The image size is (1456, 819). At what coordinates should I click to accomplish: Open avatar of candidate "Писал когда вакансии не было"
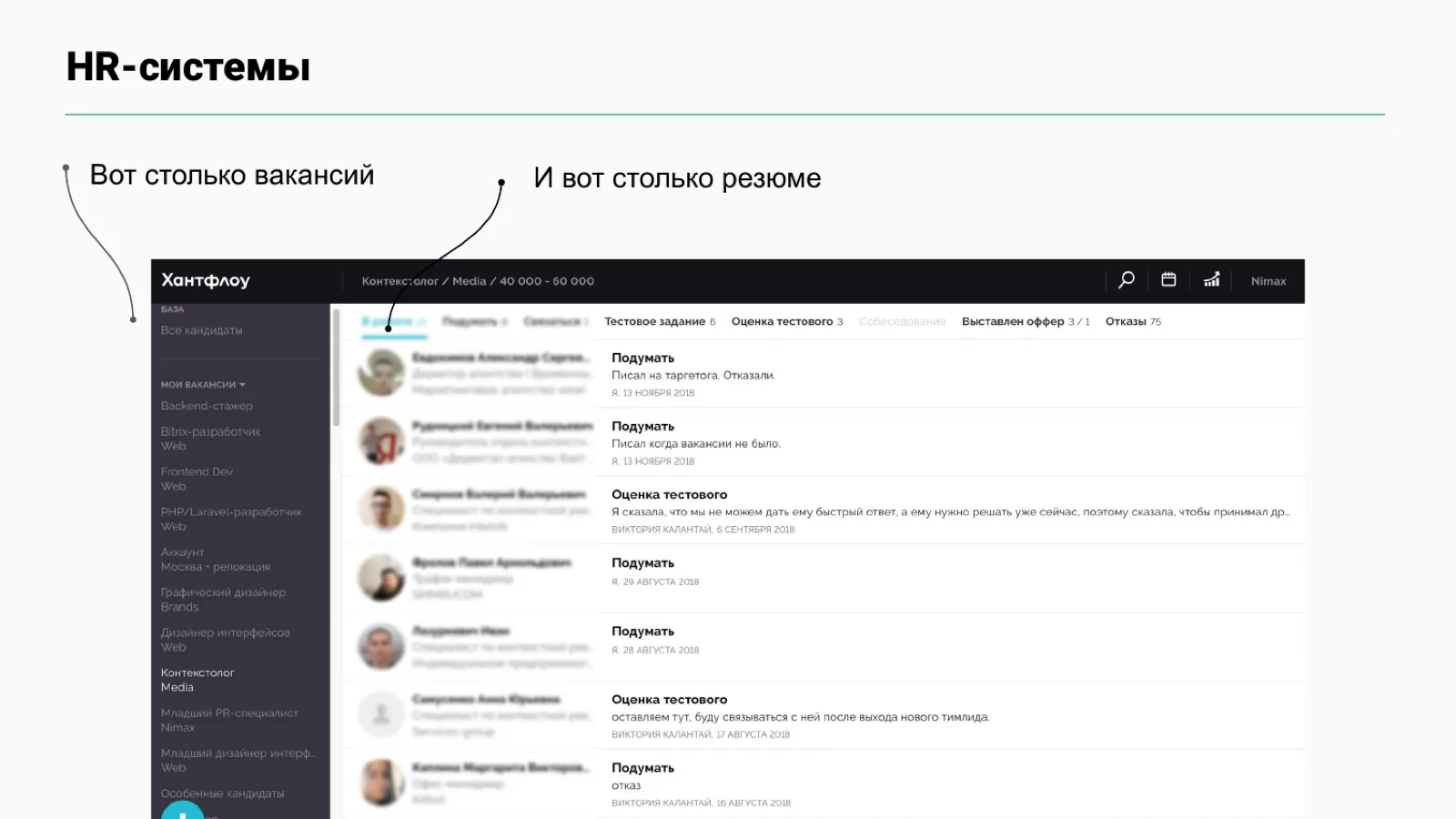[381, 440]
